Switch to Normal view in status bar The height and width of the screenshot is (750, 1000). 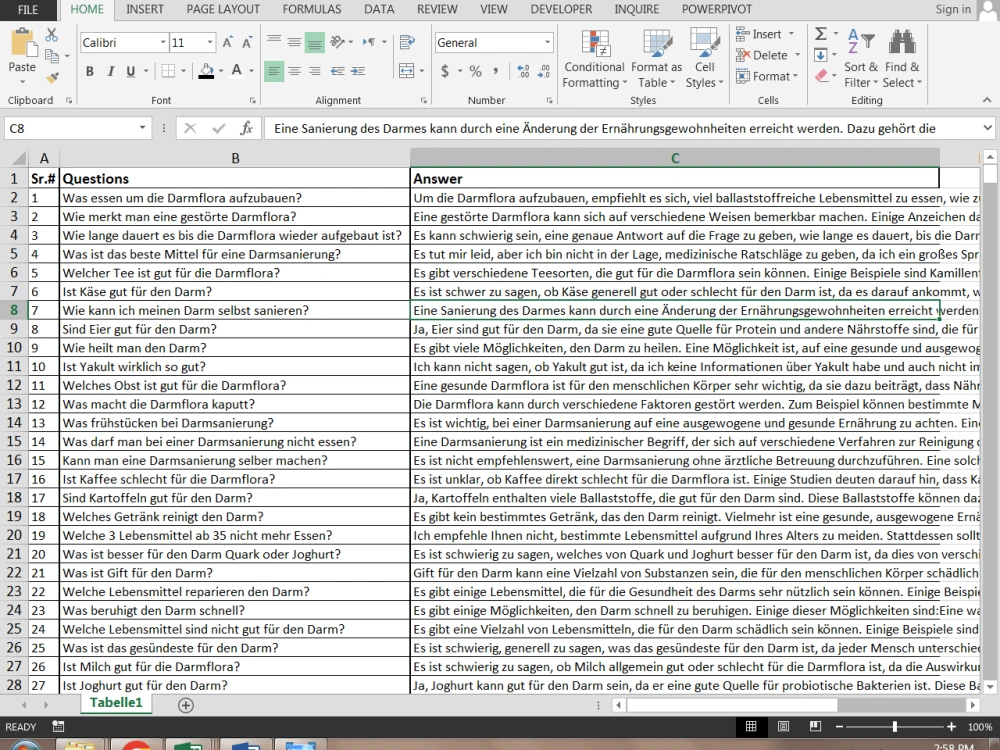[751, 726]
